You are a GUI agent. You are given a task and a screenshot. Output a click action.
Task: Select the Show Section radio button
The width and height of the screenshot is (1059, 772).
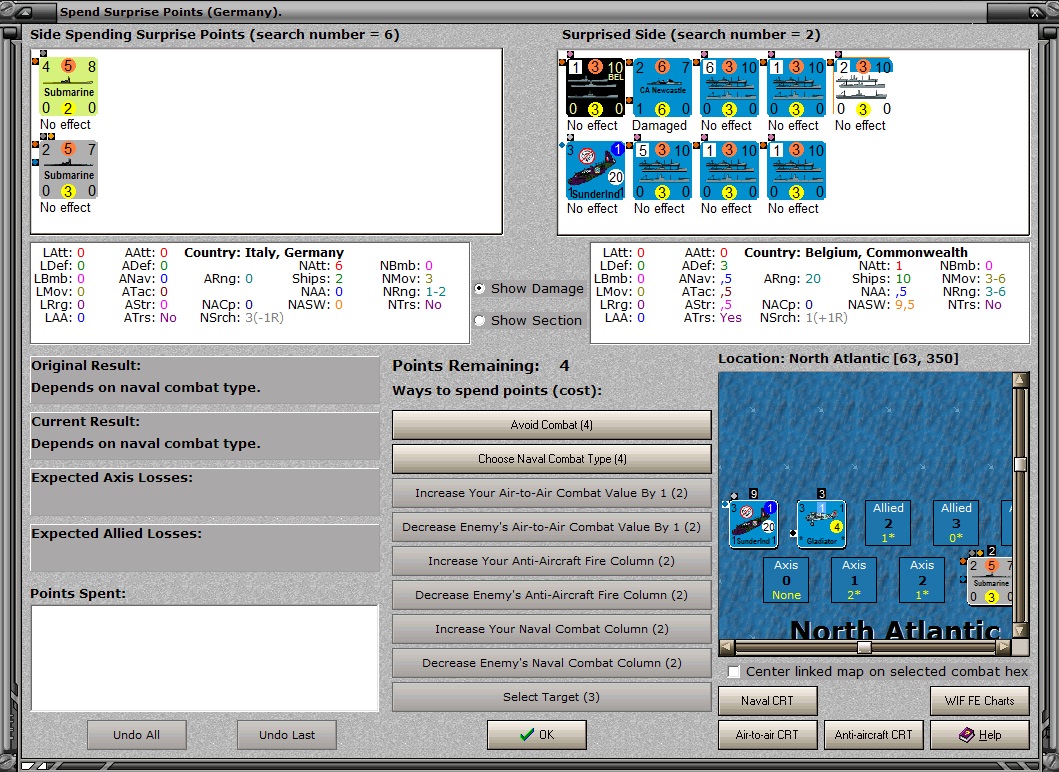[480, 320]
